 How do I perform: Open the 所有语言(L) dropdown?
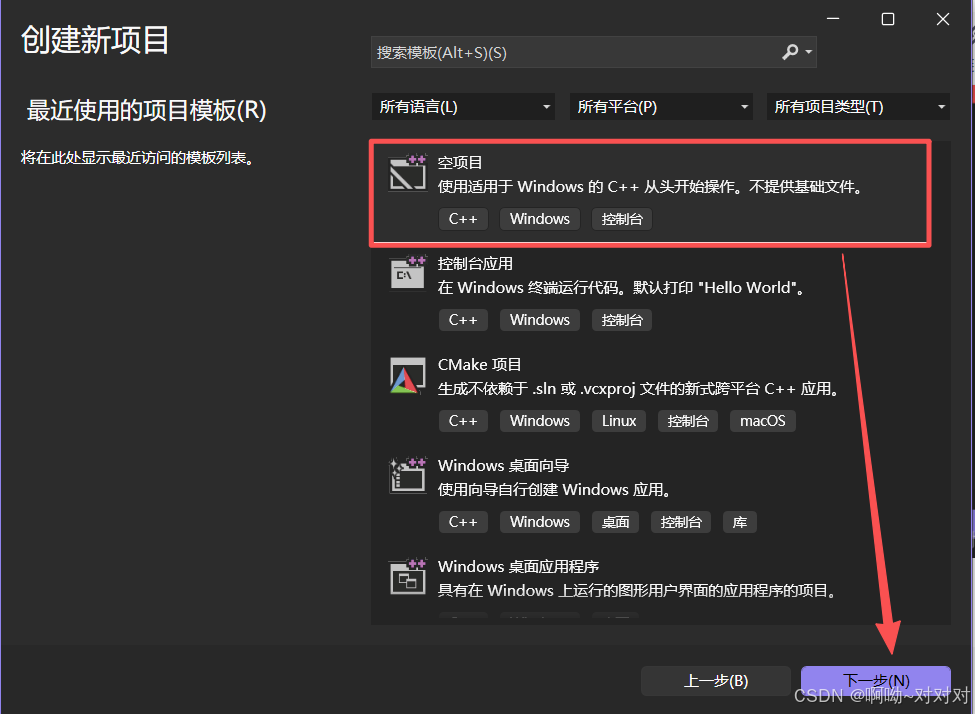pyautogui.click(x=463, y=107)
